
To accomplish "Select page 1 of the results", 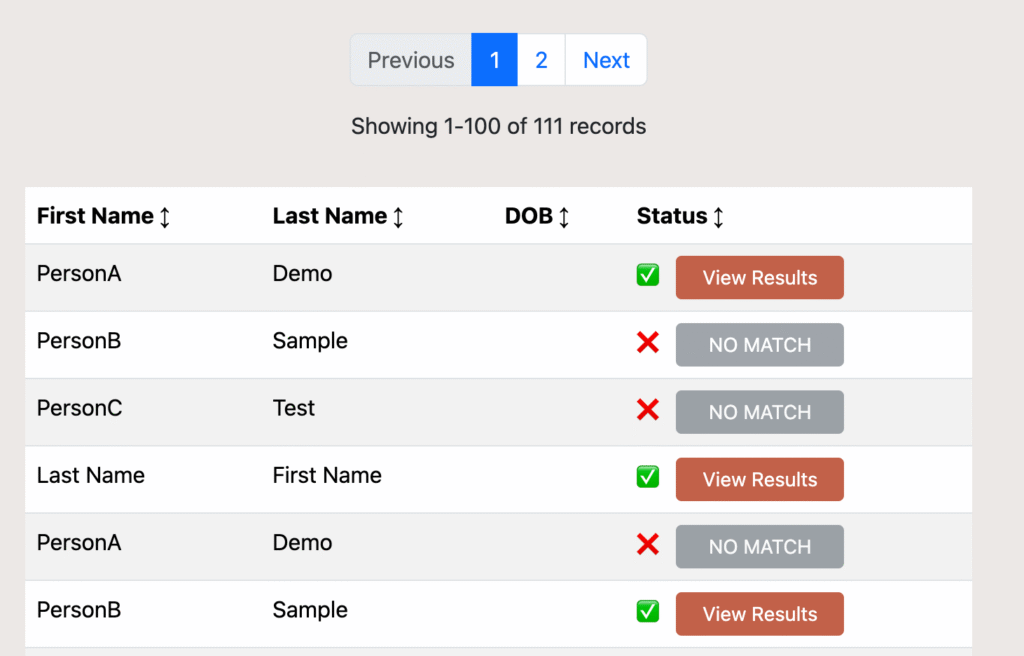I will pyautogui.click(x=494, y=60).
